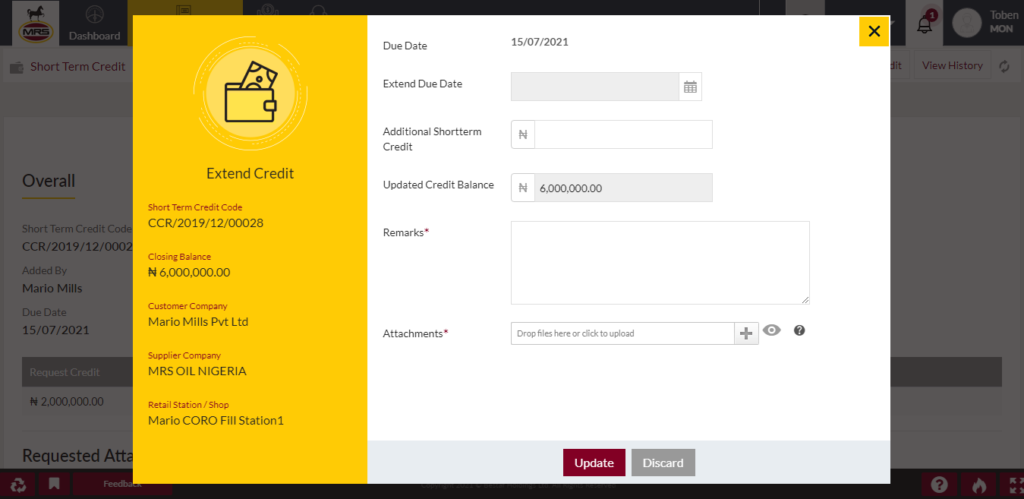Toggle fullscreen via bottom-bar expand icon
Screen dimensions: 1024x499
(1014, 485)
